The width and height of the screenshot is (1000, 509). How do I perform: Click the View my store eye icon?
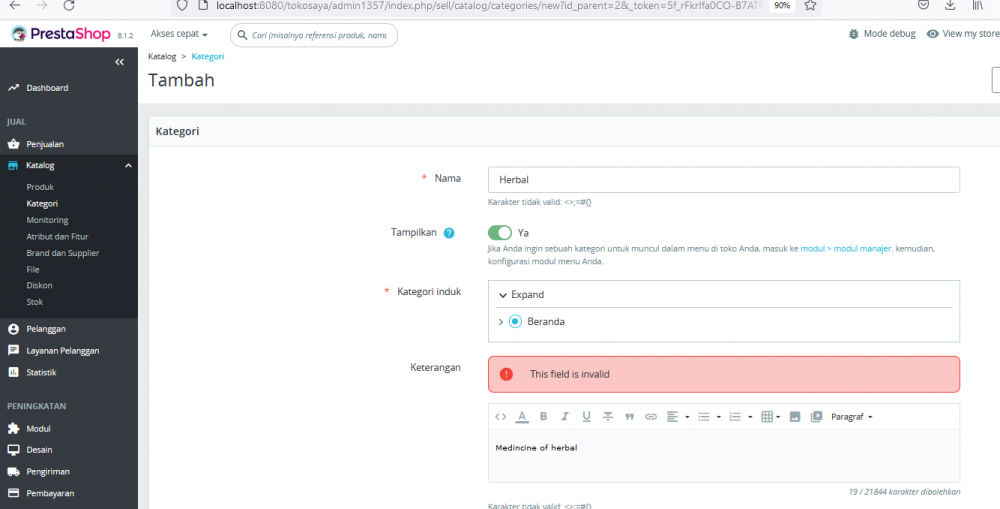click(933, 34)
